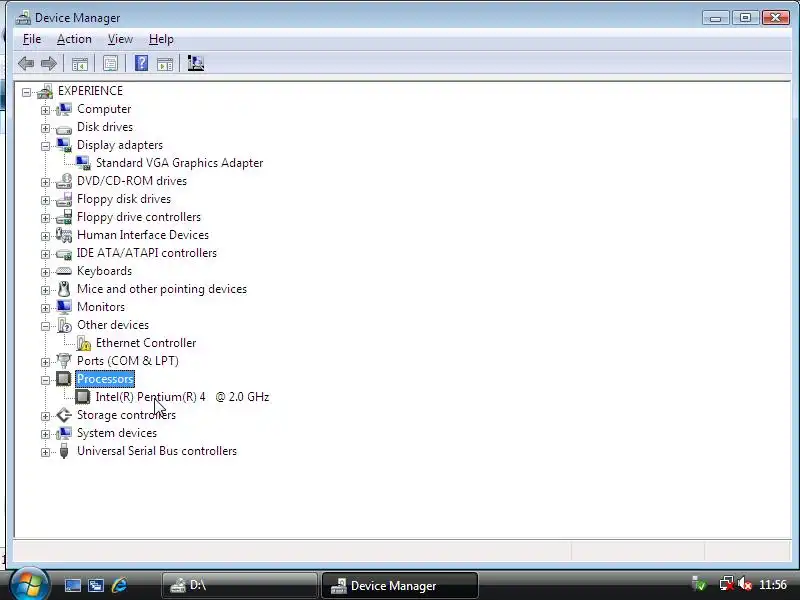The image size is (800, 600).
Task: Click the Disk drives icon
Action: [x=64, y=129]
